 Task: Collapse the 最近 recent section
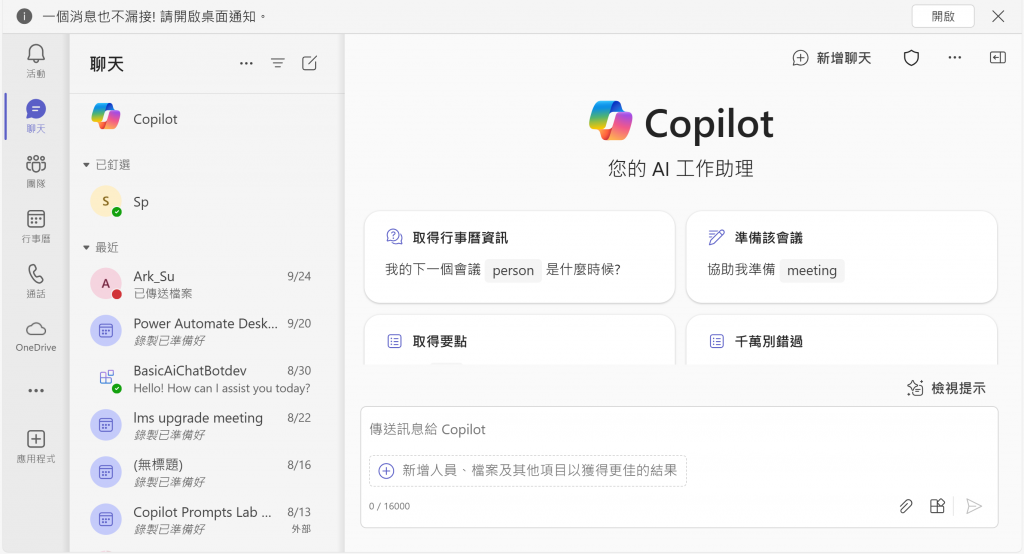coord(86,248)
